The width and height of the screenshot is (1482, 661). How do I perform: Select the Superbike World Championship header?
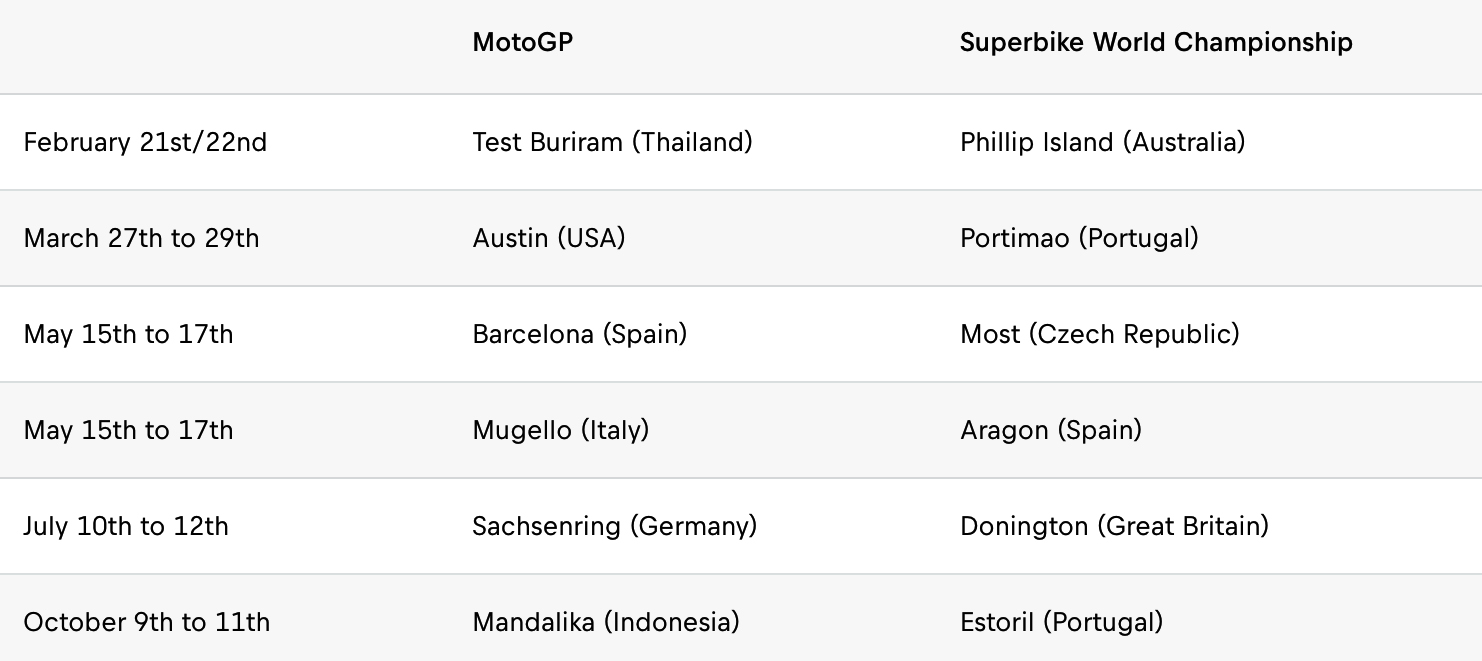1156,43
